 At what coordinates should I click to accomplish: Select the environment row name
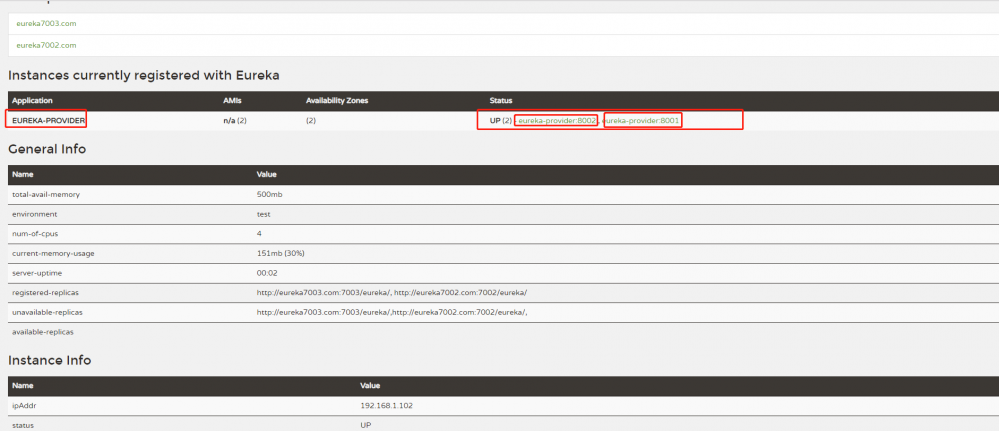(x=34, y=214)
